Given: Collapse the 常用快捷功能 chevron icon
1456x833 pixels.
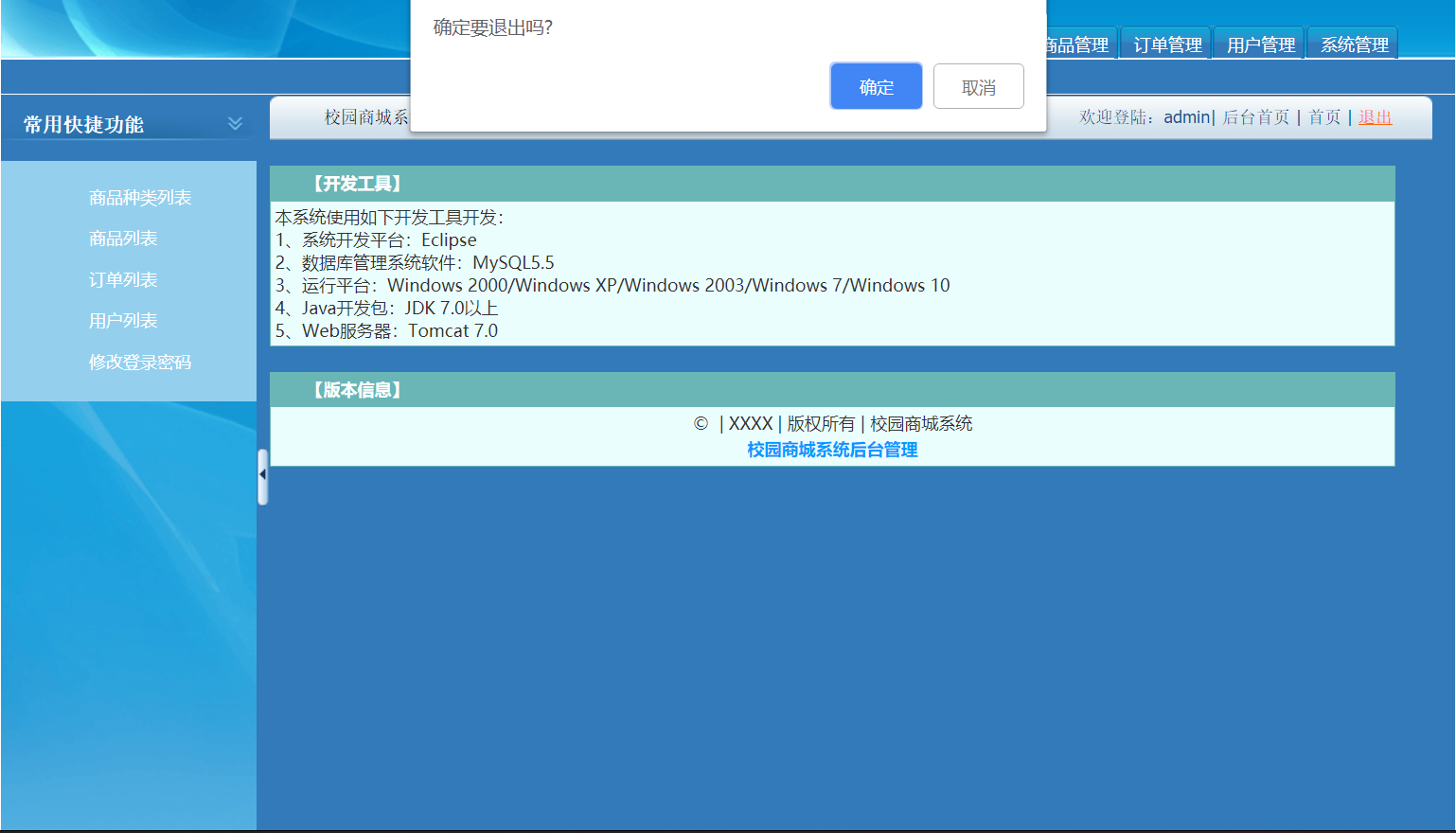Looking at the screenshot, I should tap(235, 123).
